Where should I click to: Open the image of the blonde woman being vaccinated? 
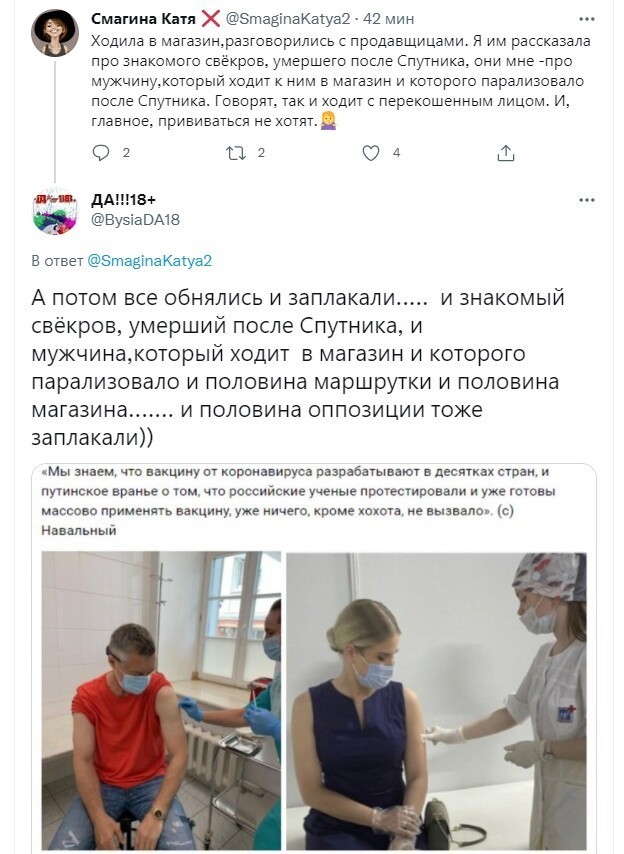[x=437, y=701]
